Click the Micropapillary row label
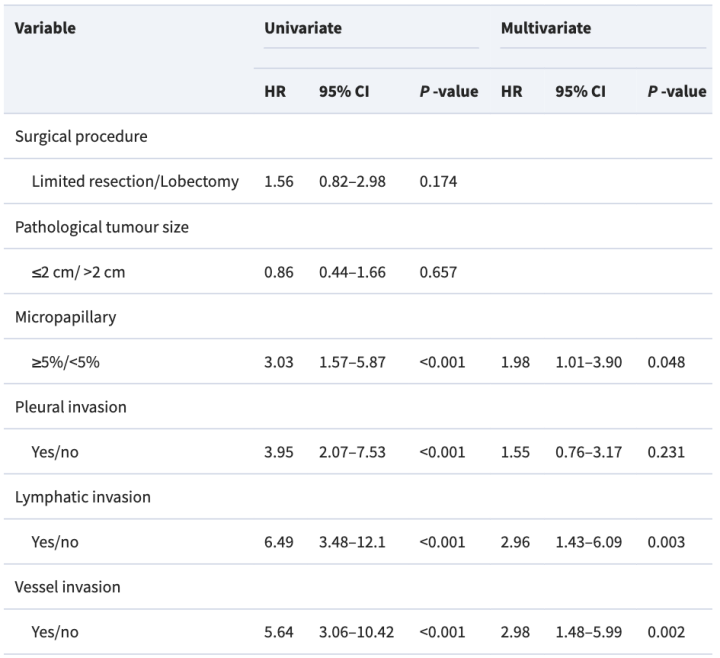 pyautogui.click(x=64, y=317)
